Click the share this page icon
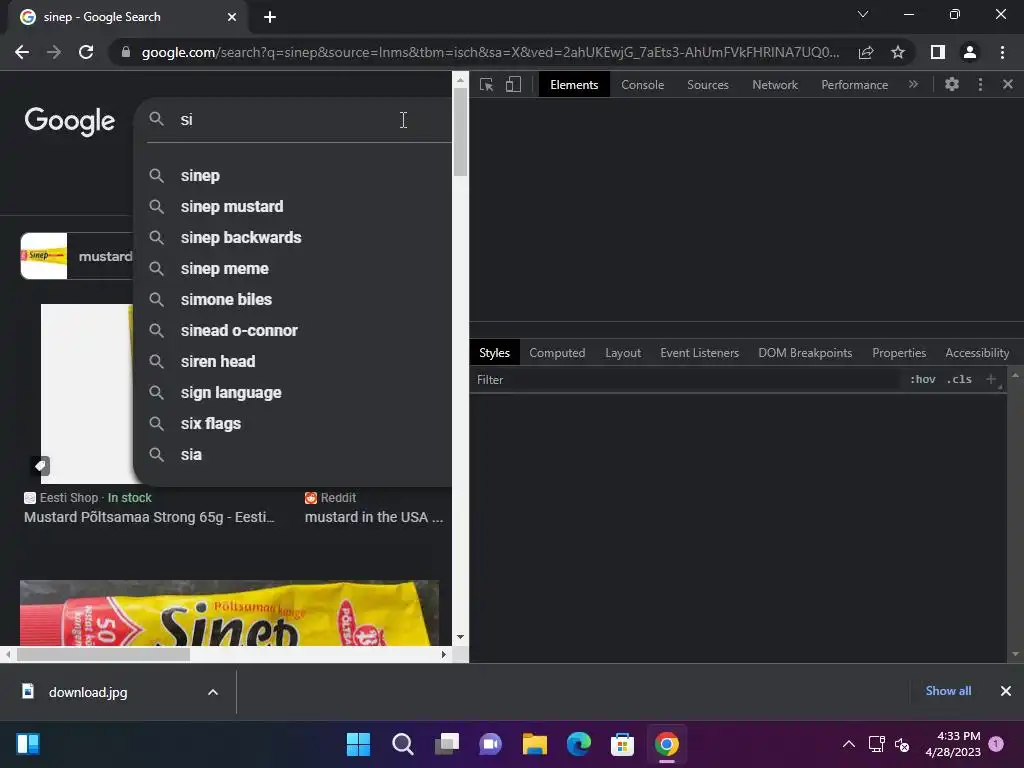Image resolution: width=1024 pixels, height=768 pixels. pos(866,52)
